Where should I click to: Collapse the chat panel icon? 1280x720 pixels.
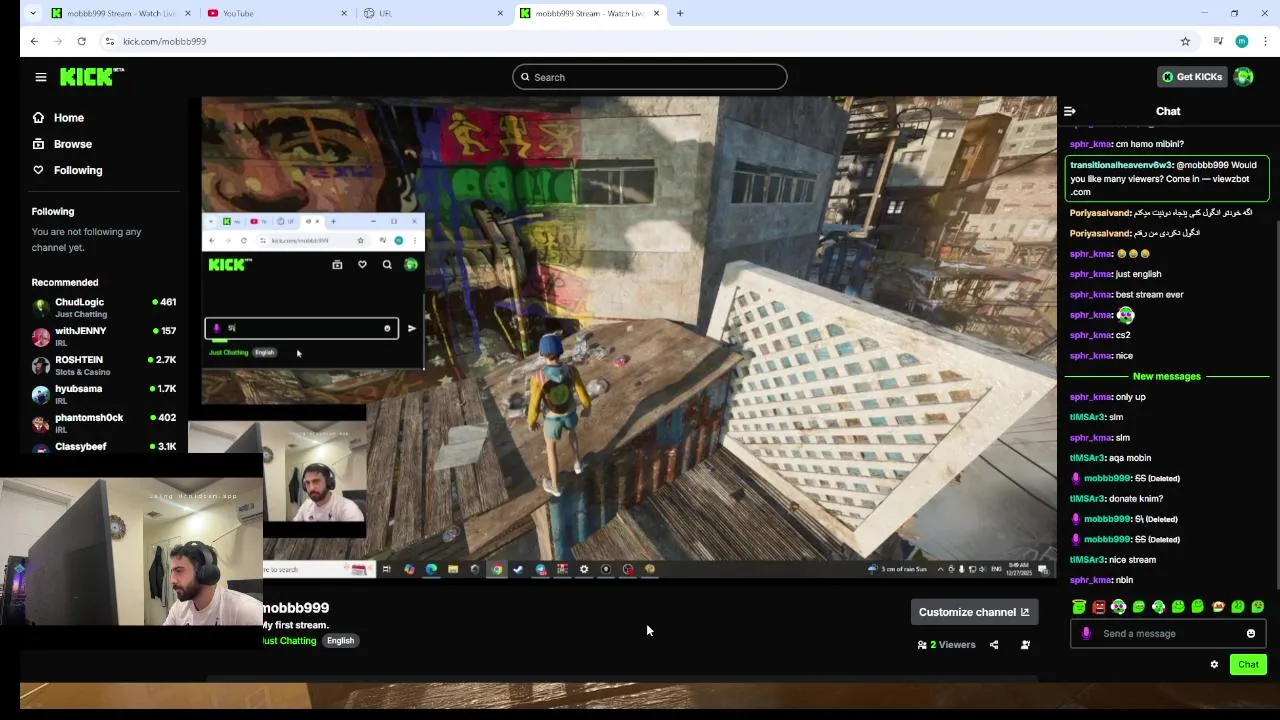pyautogui.click(x=1070, y=111)
